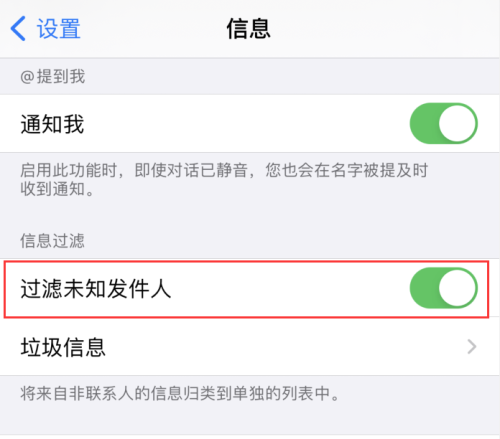Tap the blank white middle of the 垃圾信息 row
Screen dimensions: 500x439
tap(283, 347)
